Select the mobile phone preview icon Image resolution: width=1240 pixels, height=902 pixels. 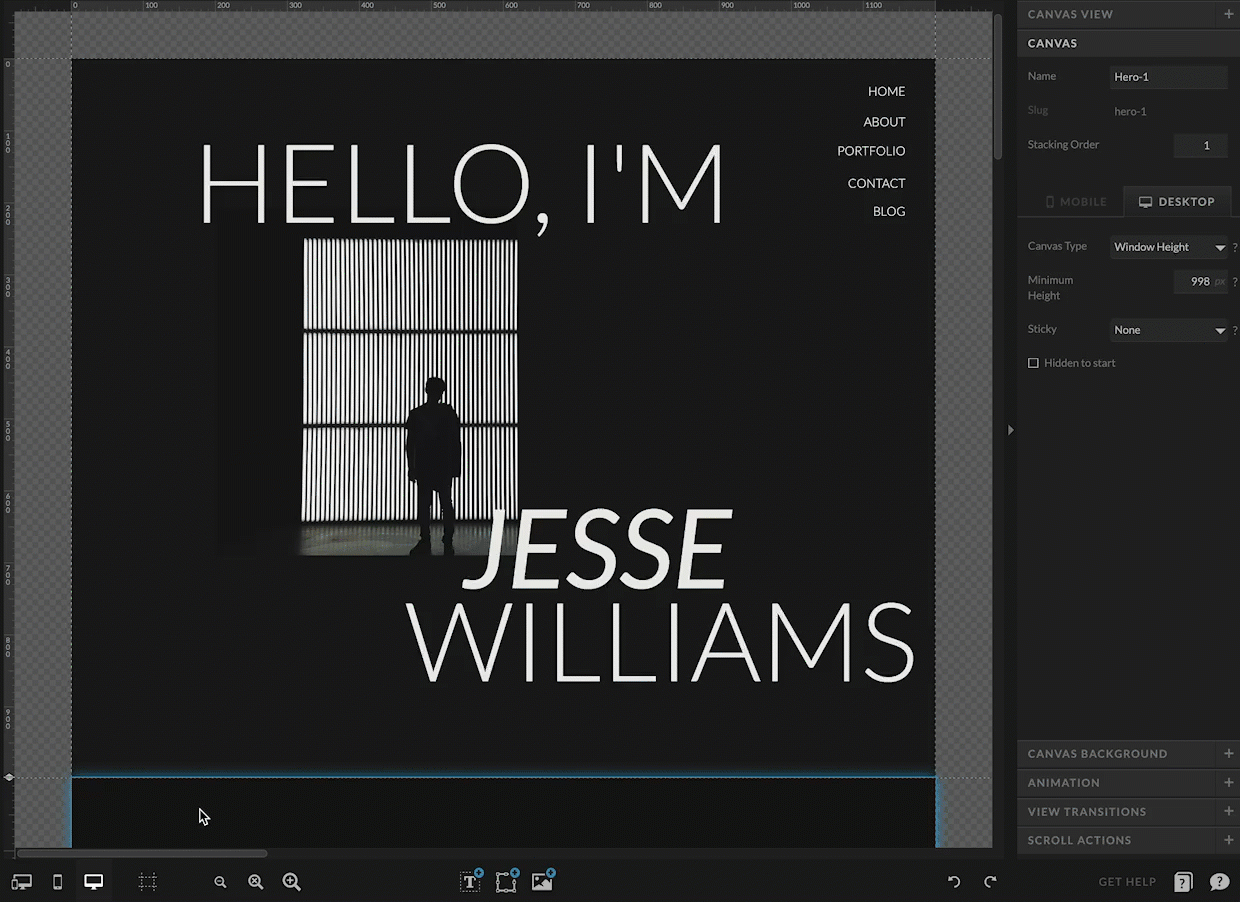click(58, 882)
